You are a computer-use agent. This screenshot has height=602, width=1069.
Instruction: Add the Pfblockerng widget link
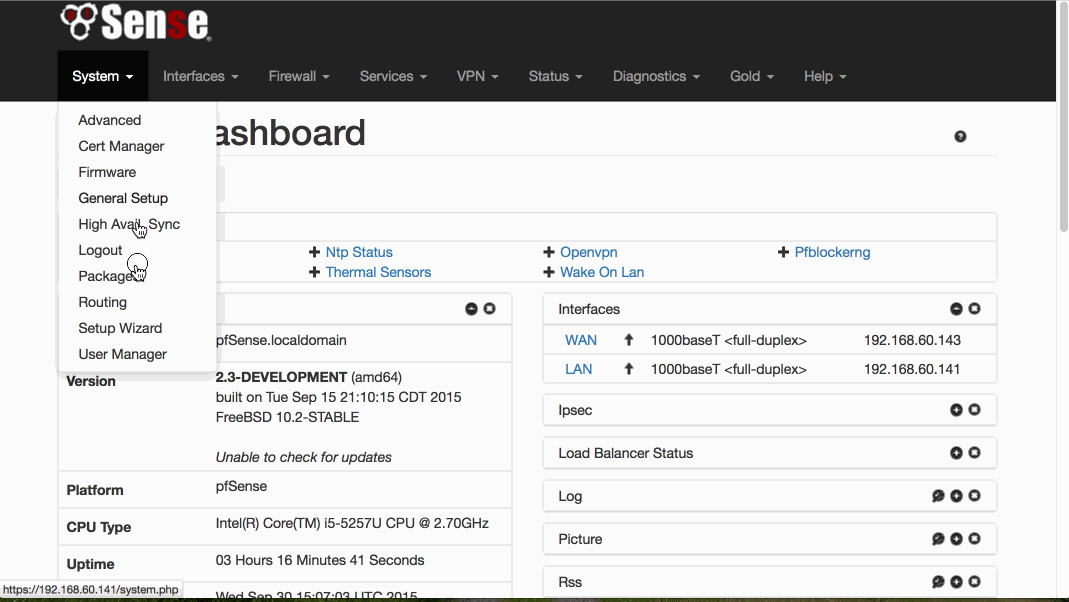tap(832, 252)
